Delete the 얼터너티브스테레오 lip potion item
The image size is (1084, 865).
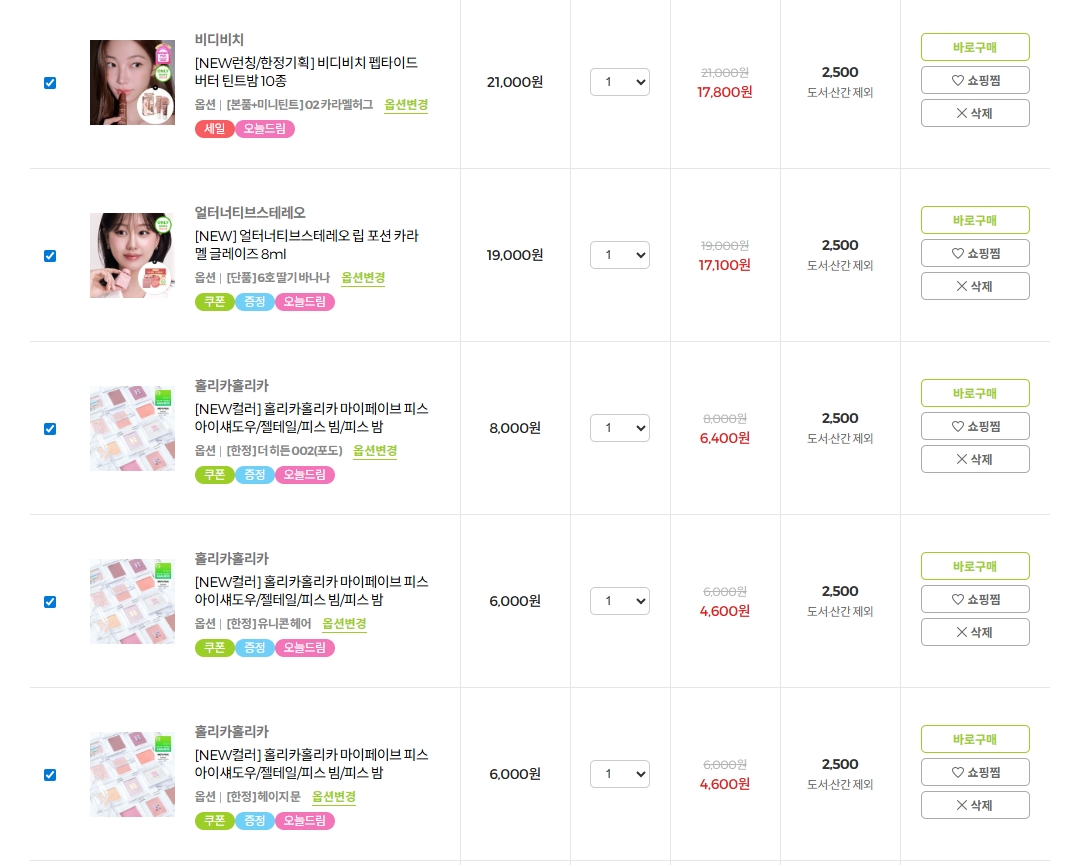click(x=975, y=286)
